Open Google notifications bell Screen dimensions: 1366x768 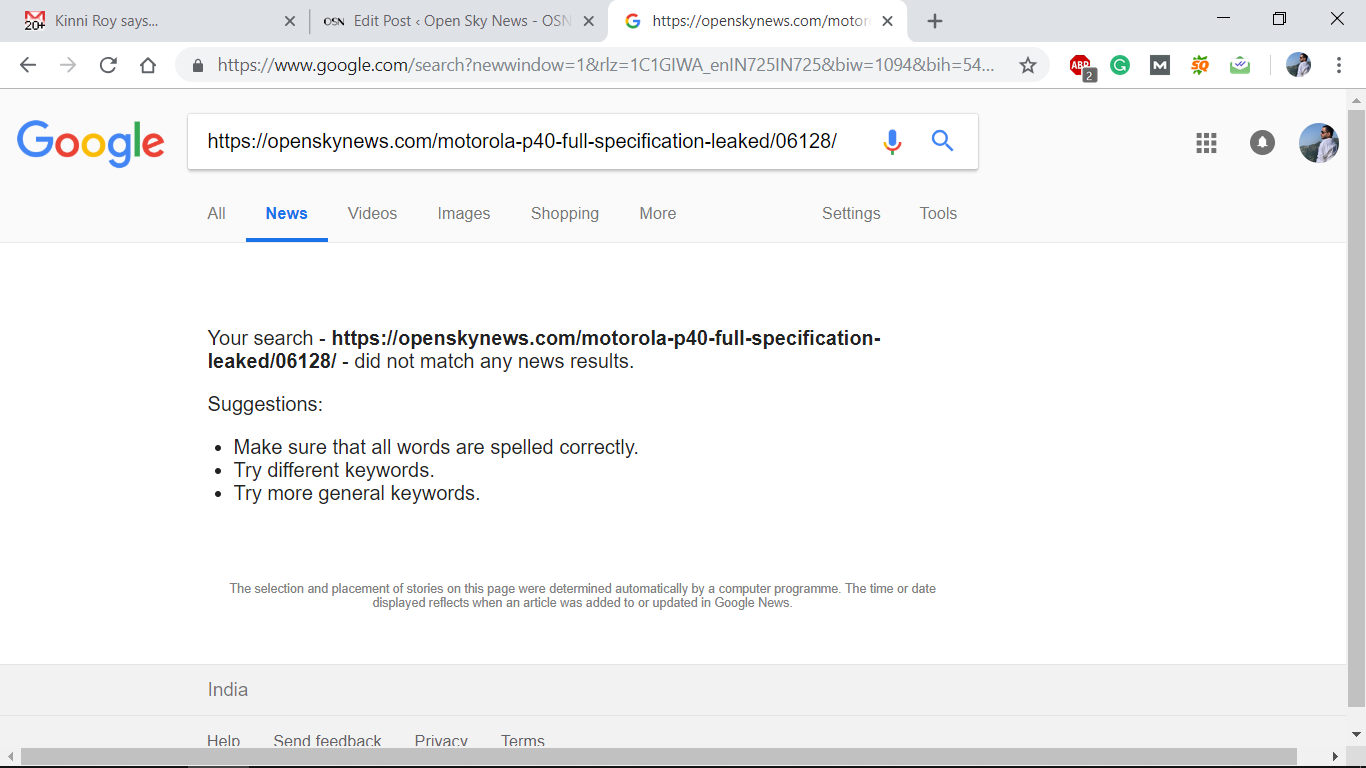coord(1262,143)
